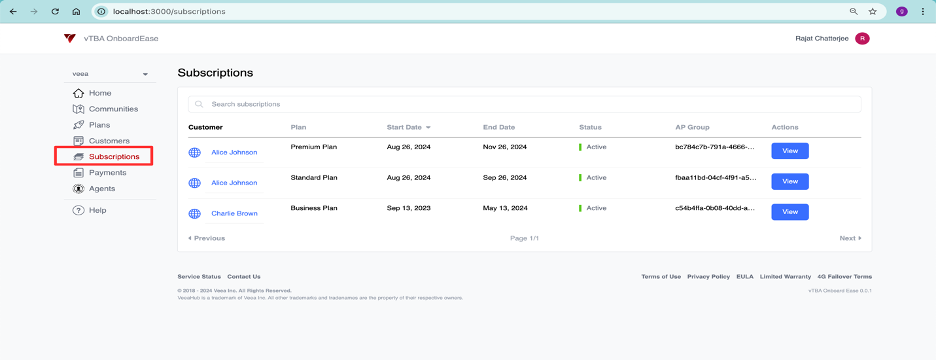Open the Rajat Chatterjee user avatar
The width and height of the screenshot is (936, 360).
point(862,38)
